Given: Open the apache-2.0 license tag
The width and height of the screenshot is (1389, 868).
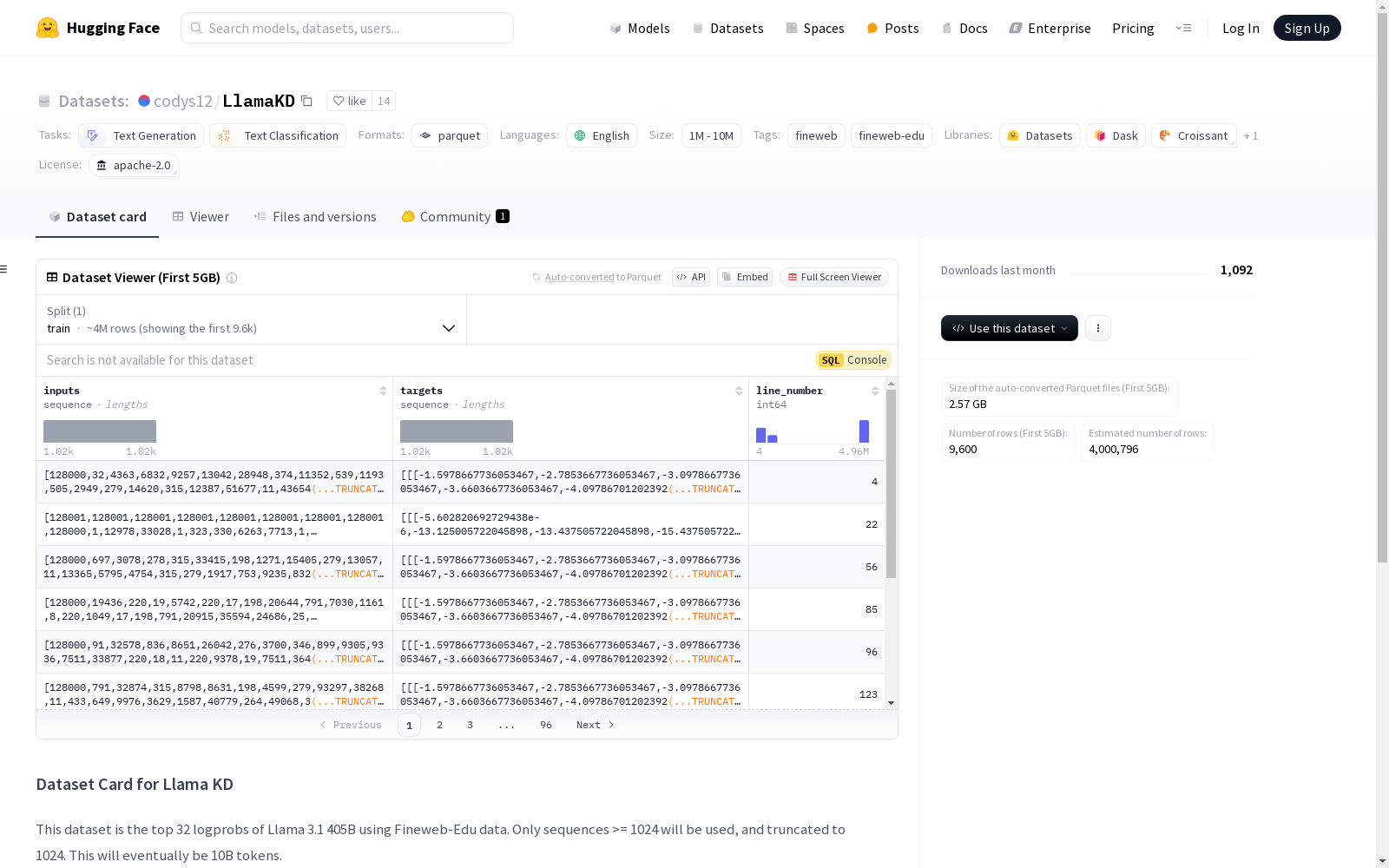Looking at the screenshot, I should (x=134, y=165).
